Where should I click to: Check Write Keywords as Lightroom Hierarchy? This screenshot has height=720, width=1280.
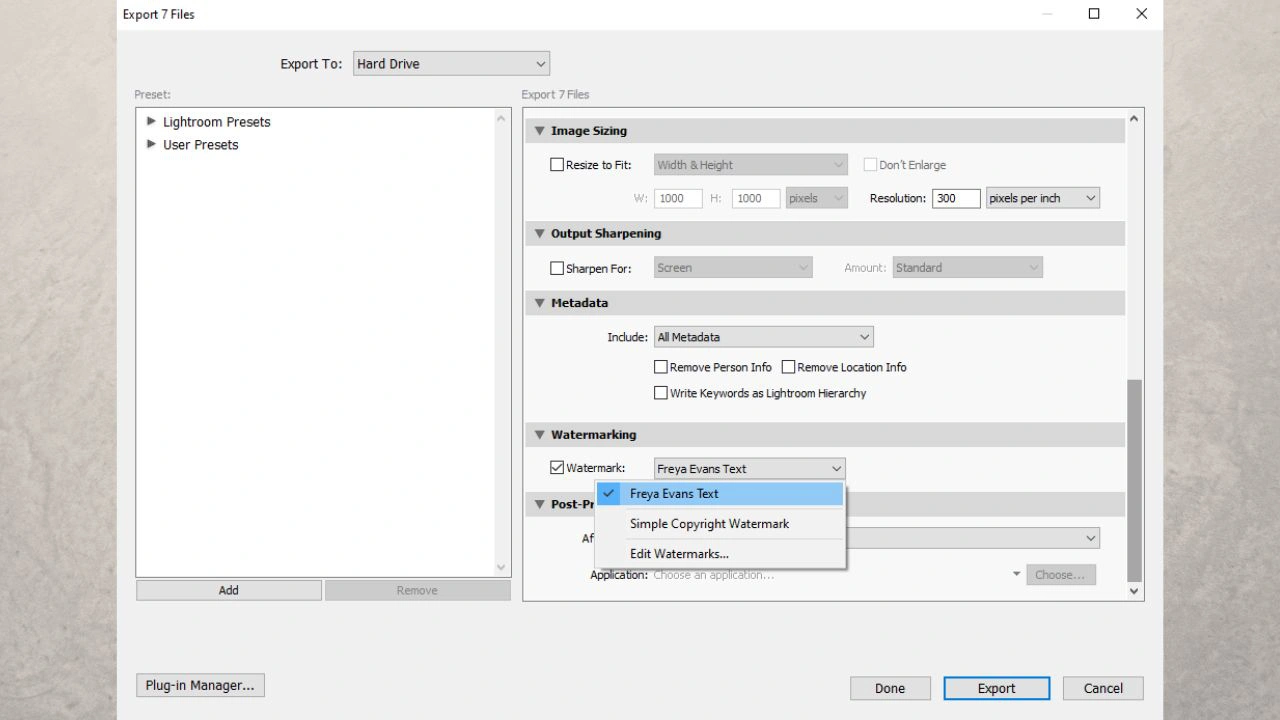[660, 393]
